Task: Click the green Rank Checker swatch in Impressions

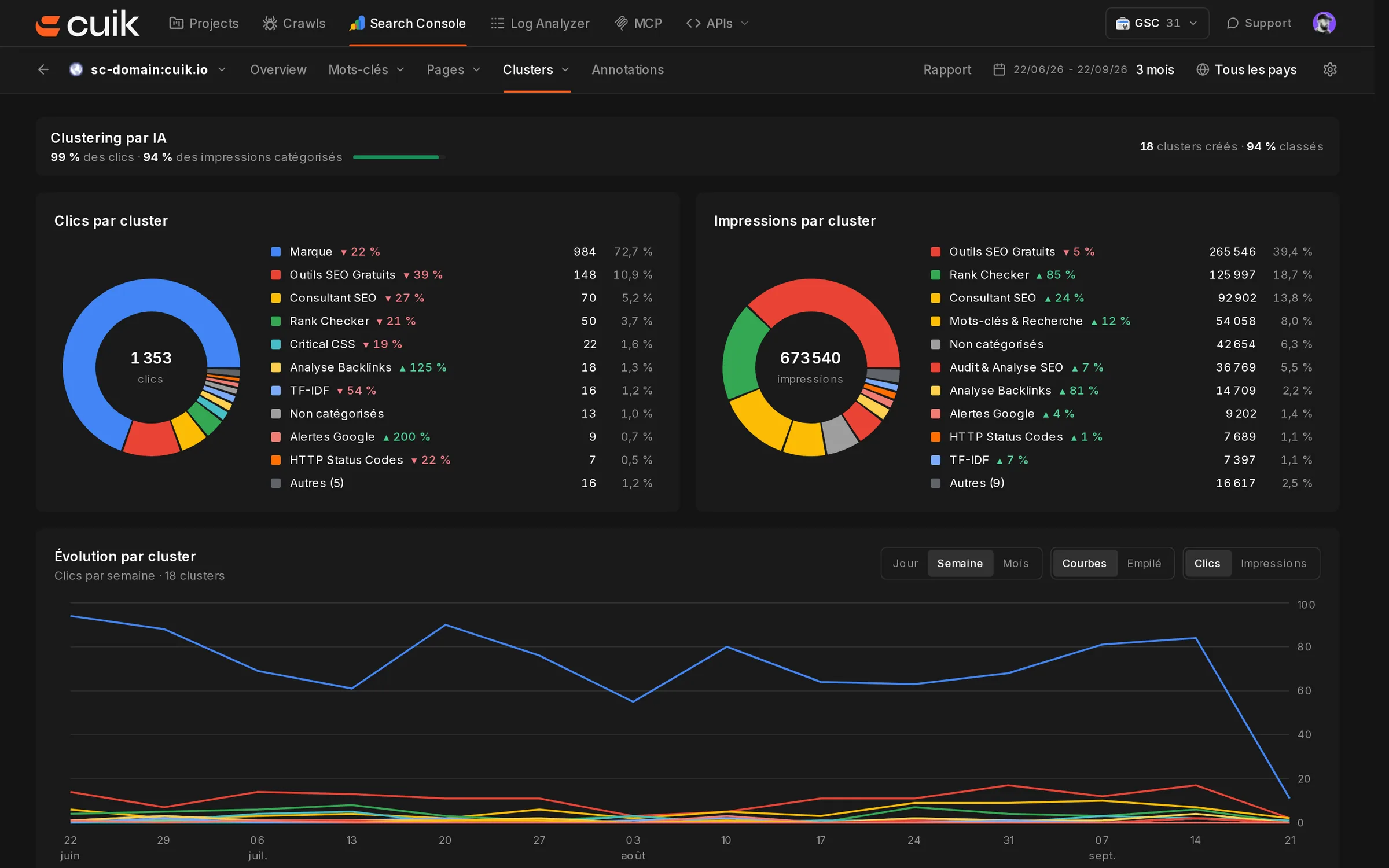Action: (x=936, y=275)
